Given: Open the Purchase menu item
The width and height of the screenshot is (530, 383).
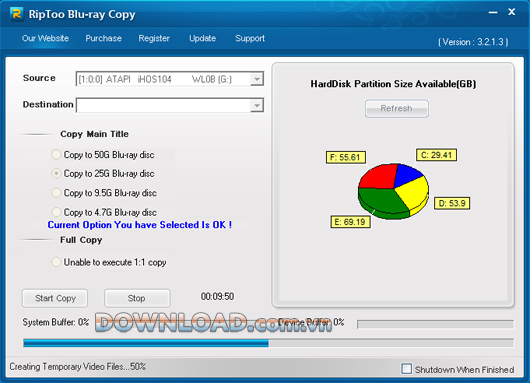Looking at the screenshot, I should coord(103,38).
